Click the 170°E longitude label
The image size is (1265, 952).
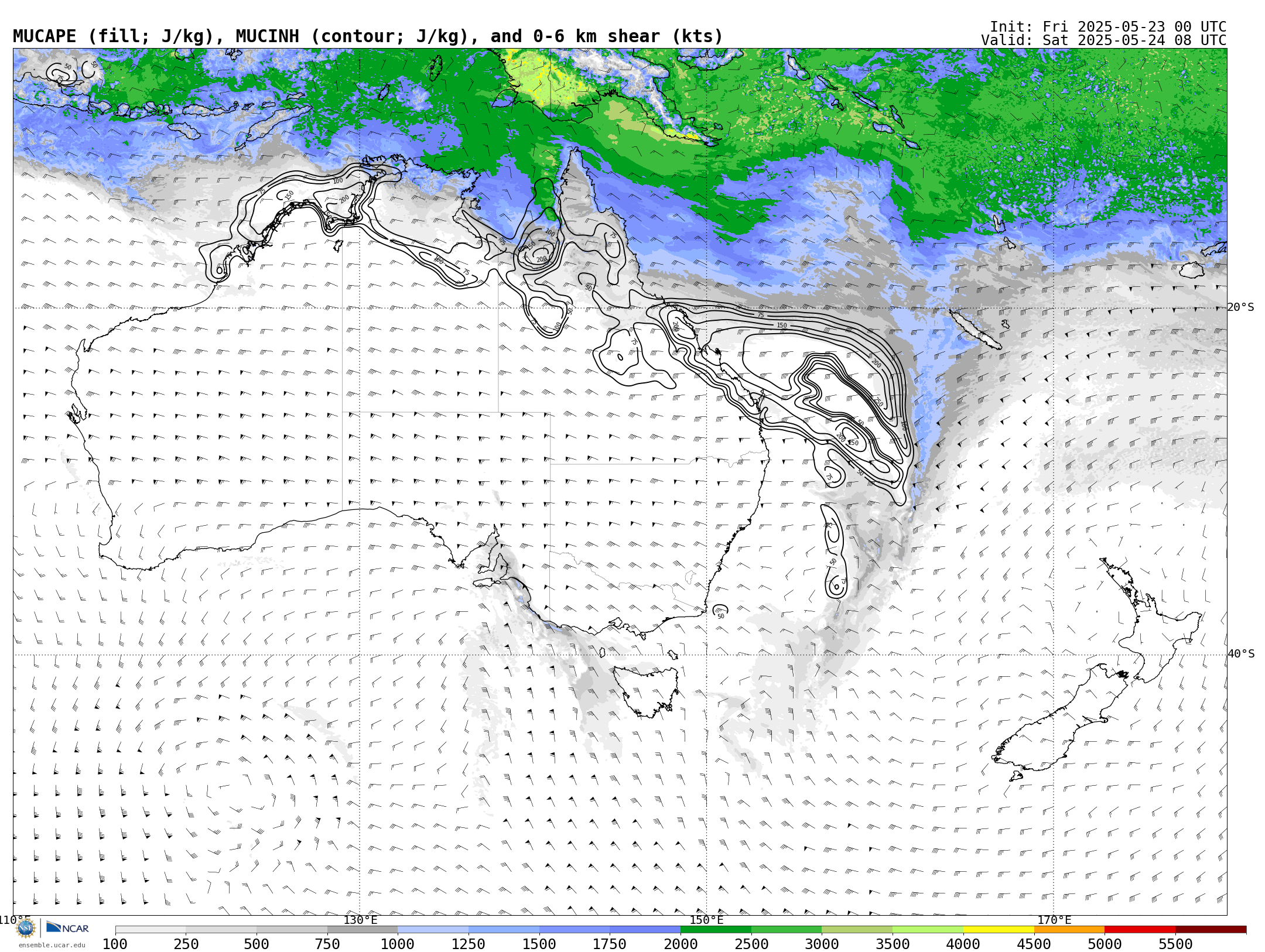1054,920
